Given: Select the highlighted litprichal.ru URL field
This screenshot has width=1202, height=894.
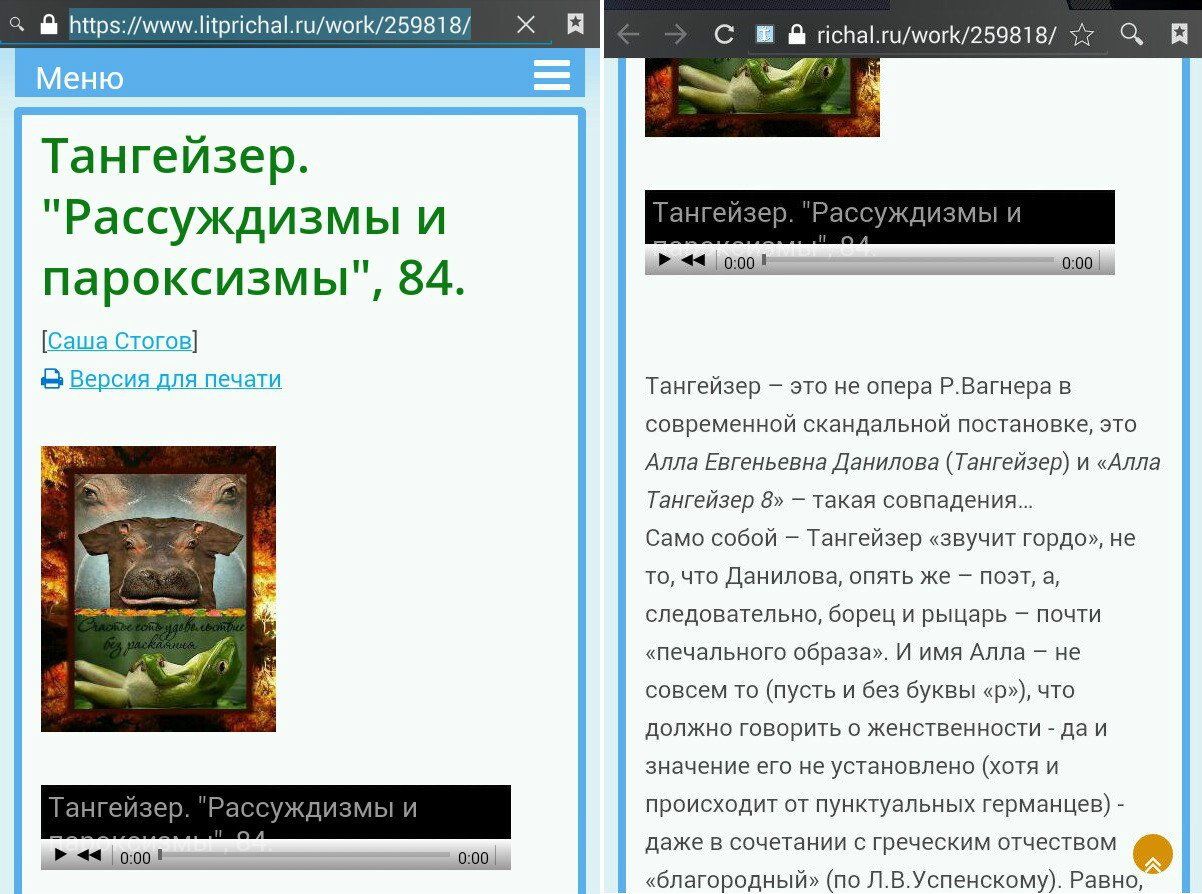Looking at the screenshot, I should pos(270,25).
